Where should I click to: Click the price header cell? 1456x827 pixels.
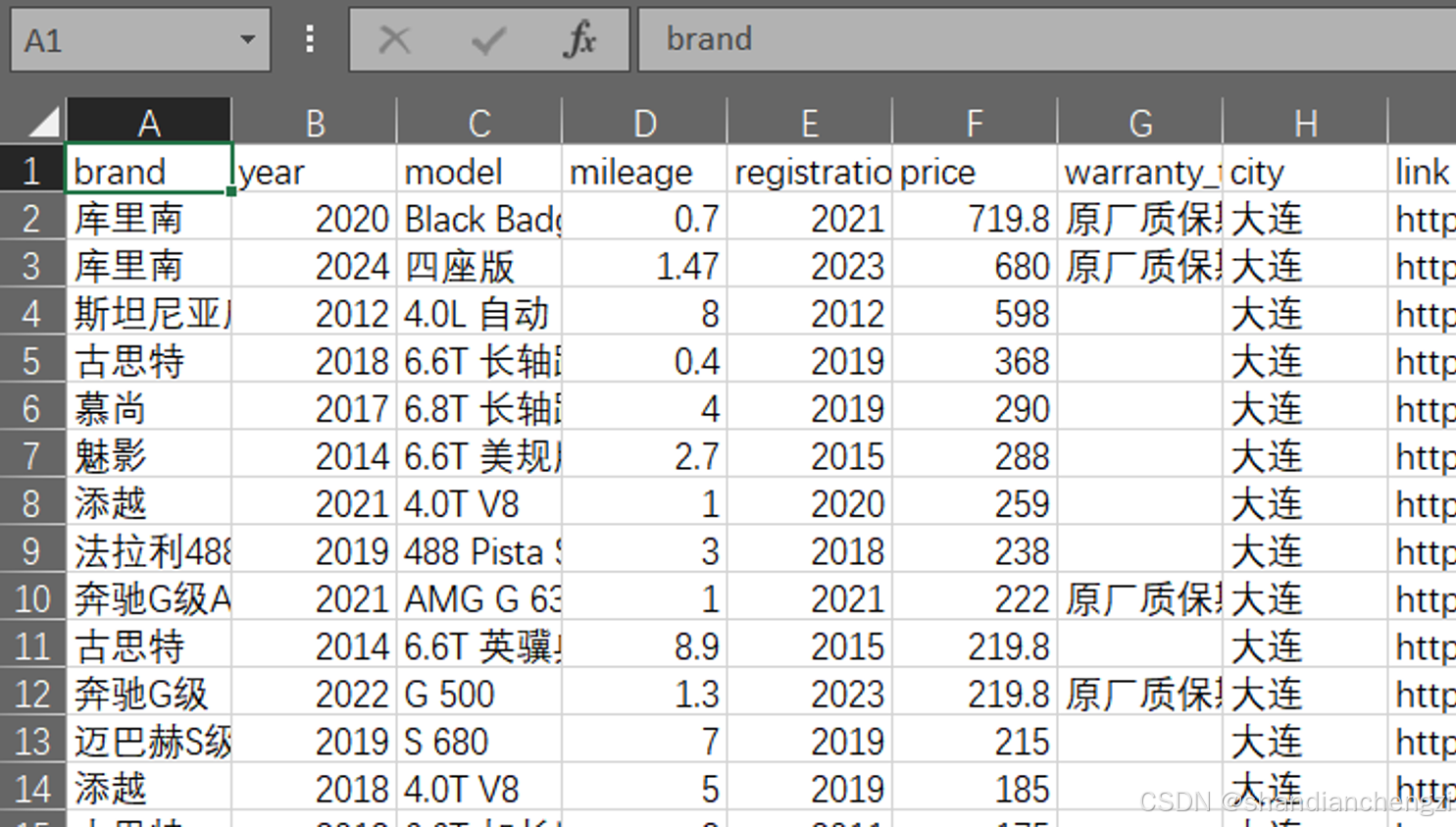tap(975, 171)
